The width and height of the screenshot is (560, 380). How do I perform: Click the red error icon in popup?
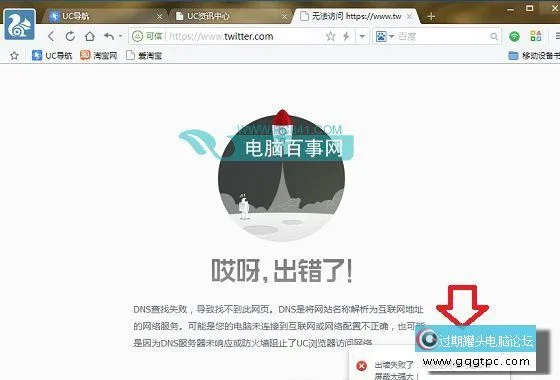(362, 366)
